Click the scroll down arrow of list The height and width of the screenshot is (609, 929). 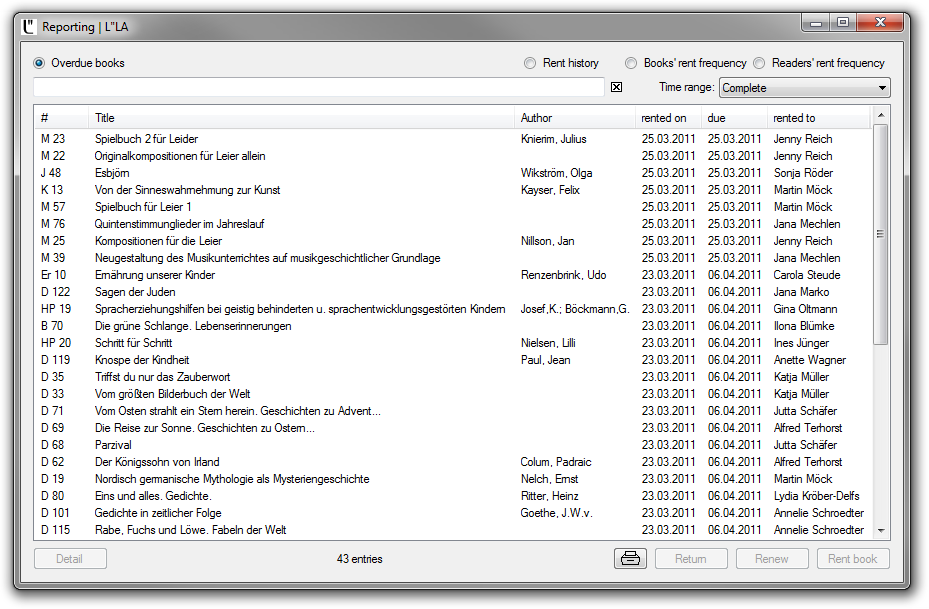(x=881, y=530)
